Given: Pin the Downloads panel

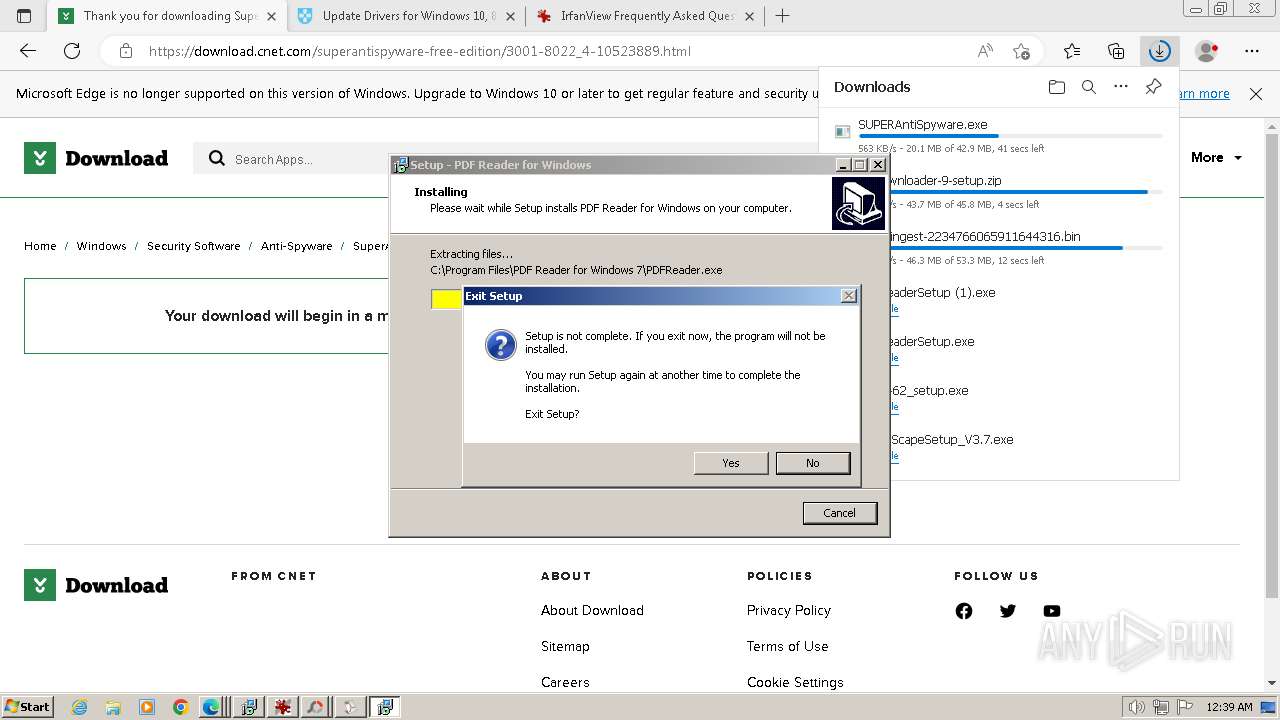Looking at the screenshot, I should coord(1153,87).
